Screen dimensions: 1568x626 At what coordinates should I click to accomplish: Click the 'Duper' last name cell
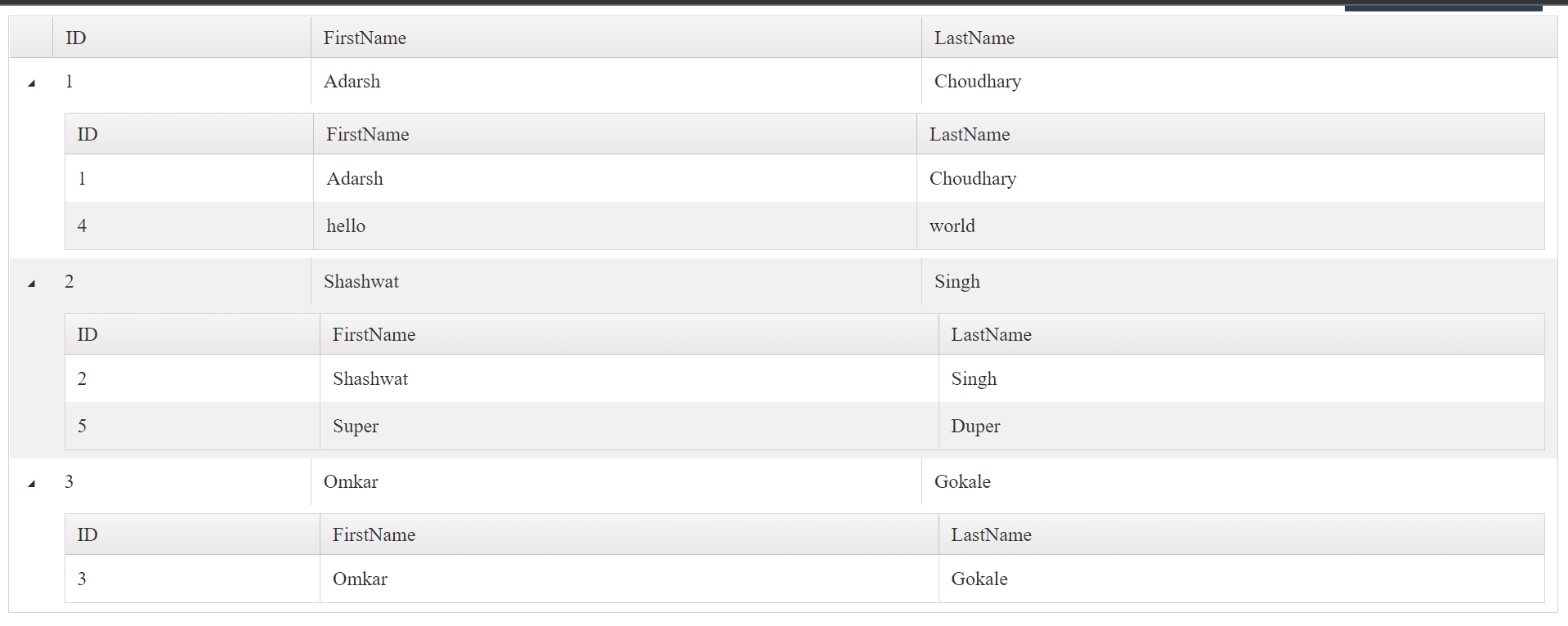click(x=975, y=426)
